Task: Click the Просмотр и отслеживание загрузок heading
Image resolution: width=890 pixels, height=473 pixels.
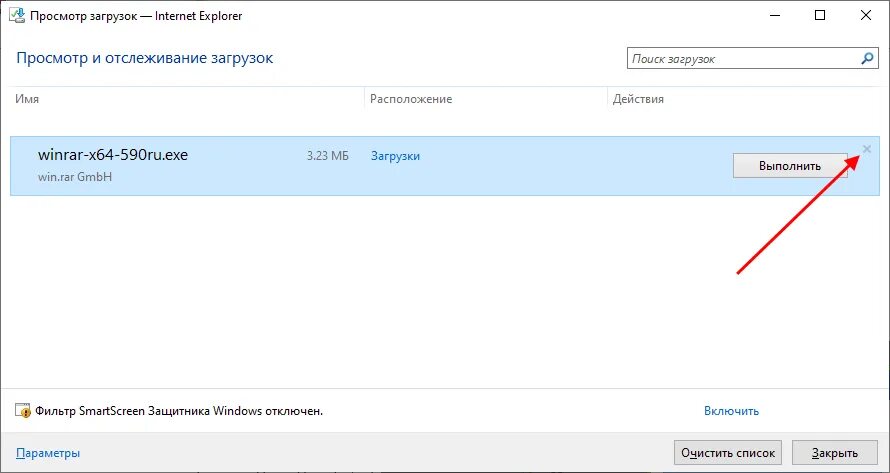Action: (x=145, y=58)
